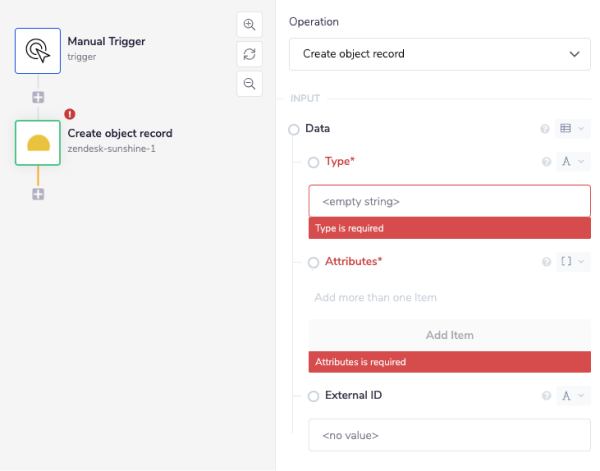Open the Type field type selector

(572, 161)
